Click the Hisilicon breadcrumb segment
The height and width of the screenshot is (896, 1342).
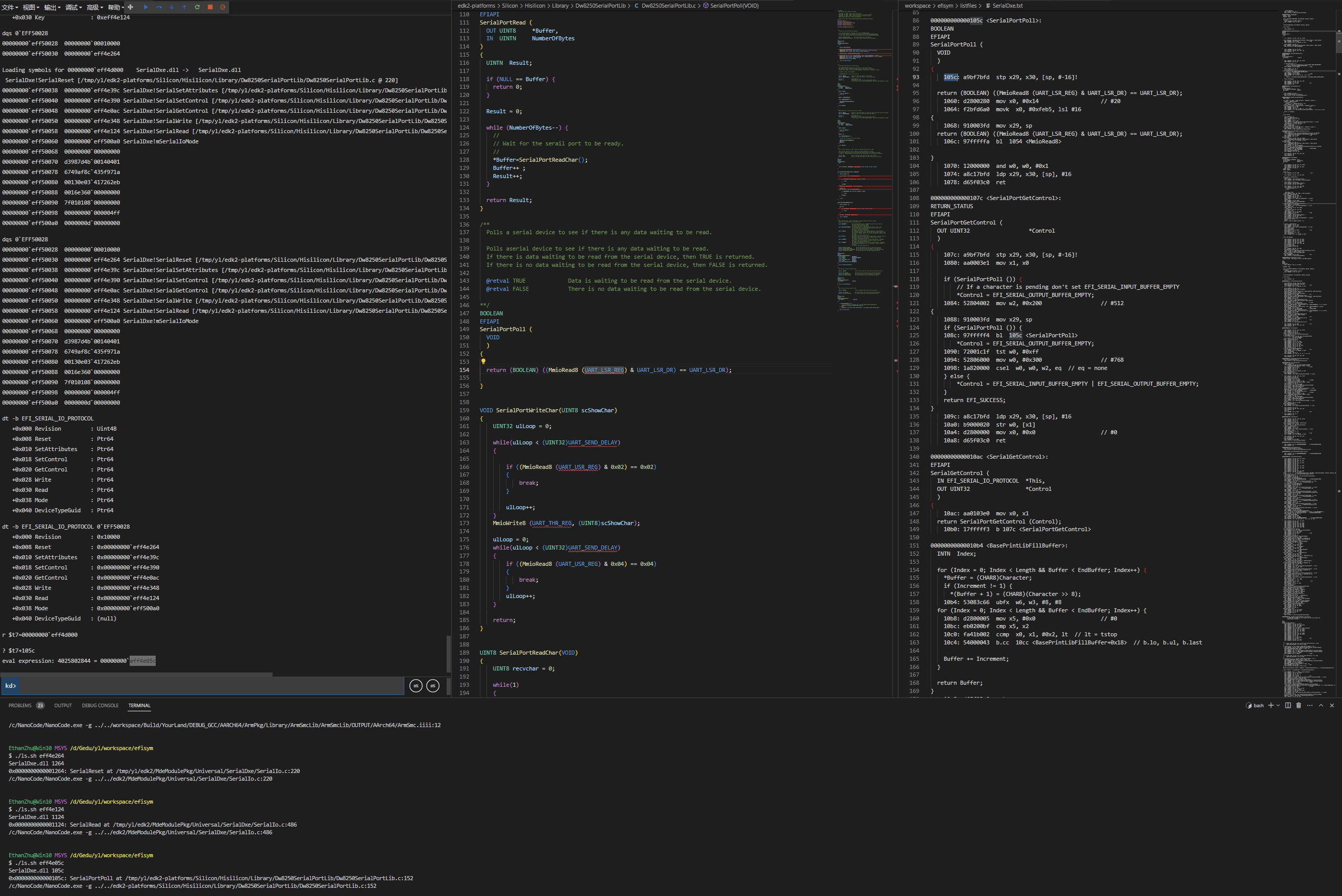(x=535, y=6)
